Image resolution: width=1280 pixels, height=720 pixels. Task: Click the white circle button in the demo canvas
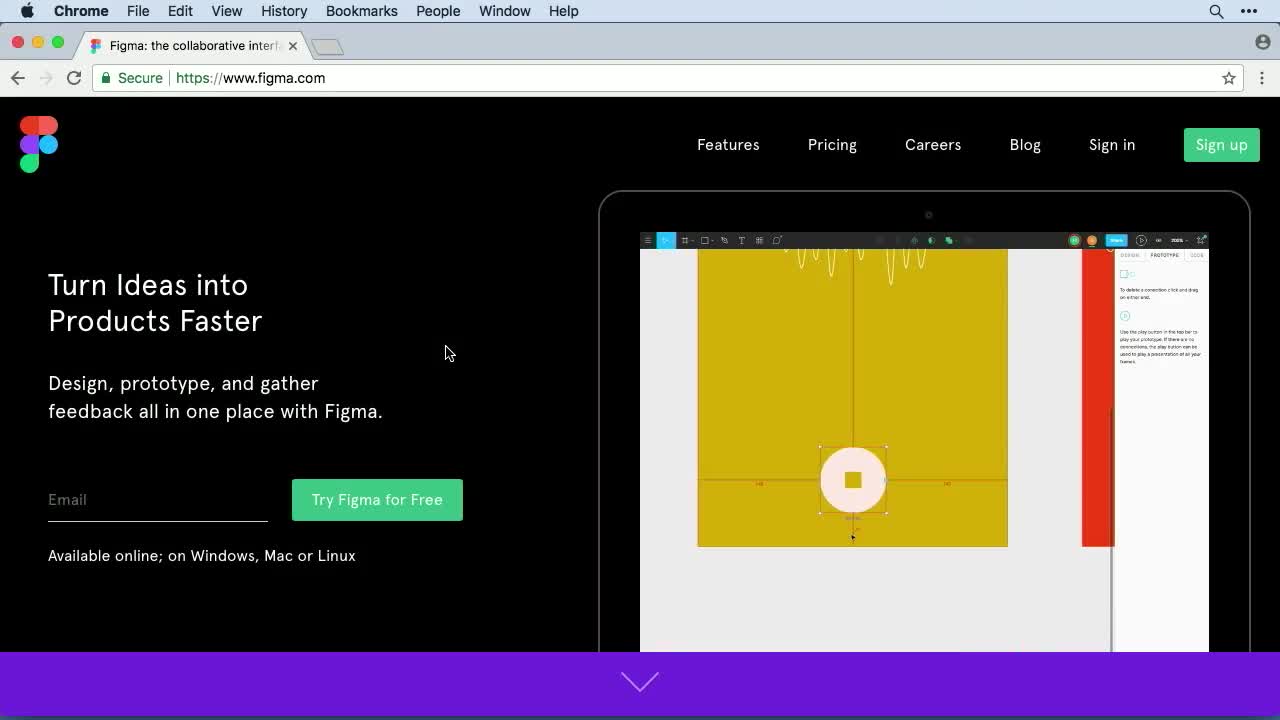pyautogui.click(x=853, y=480)
